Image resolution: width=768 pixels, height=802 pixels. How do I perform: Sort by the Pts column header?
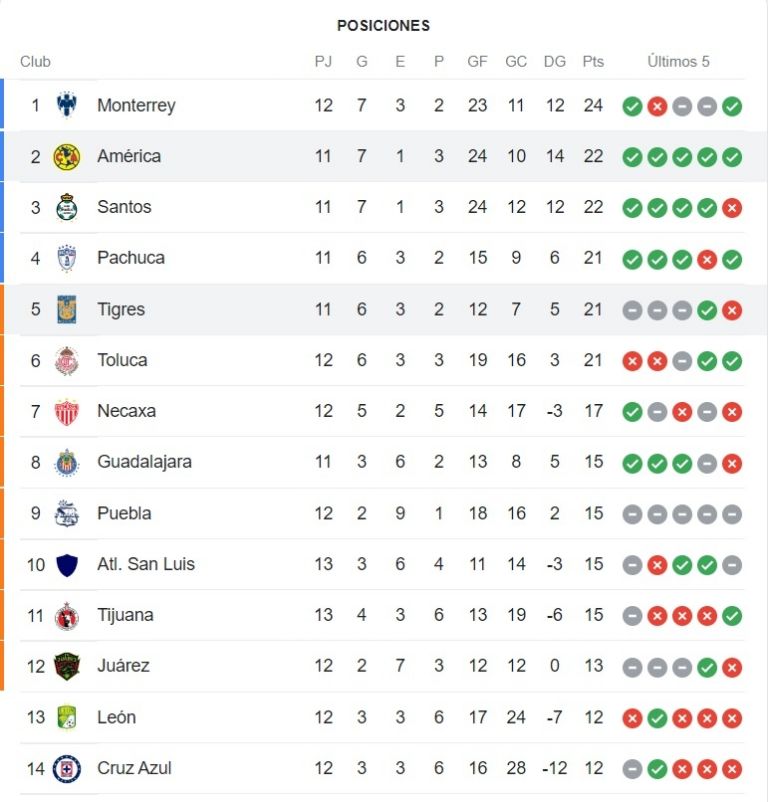(593, 61)
